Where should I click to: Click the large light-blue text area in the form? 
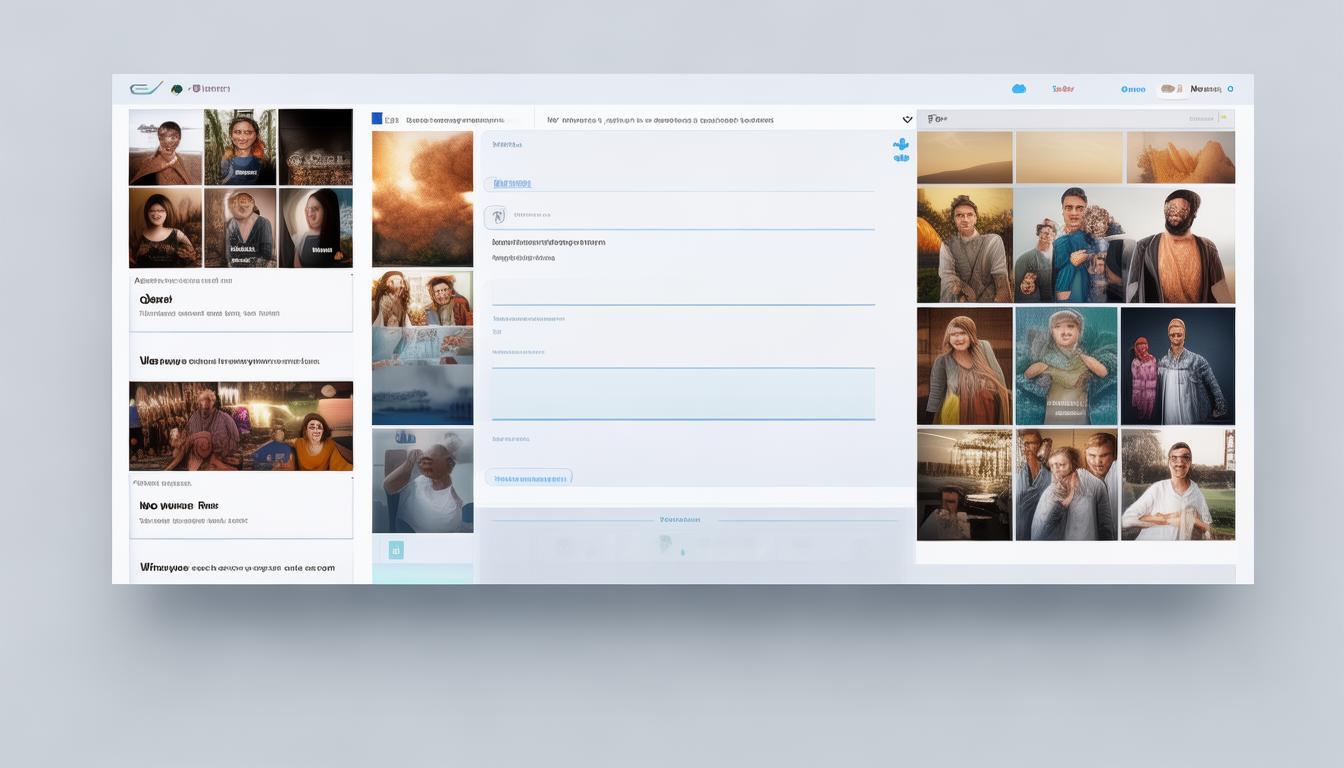pyautogui.click(x=683, y=394)
